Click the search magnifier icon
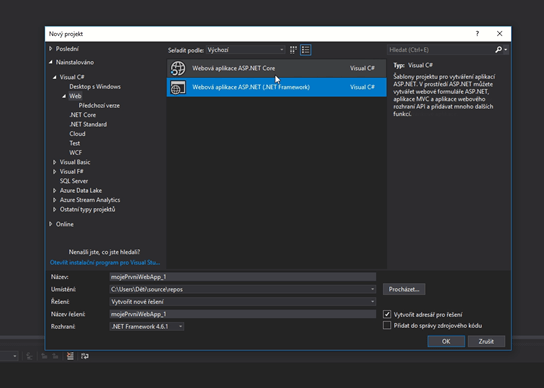Screen dimensions: 544x388 pos(499,50)
